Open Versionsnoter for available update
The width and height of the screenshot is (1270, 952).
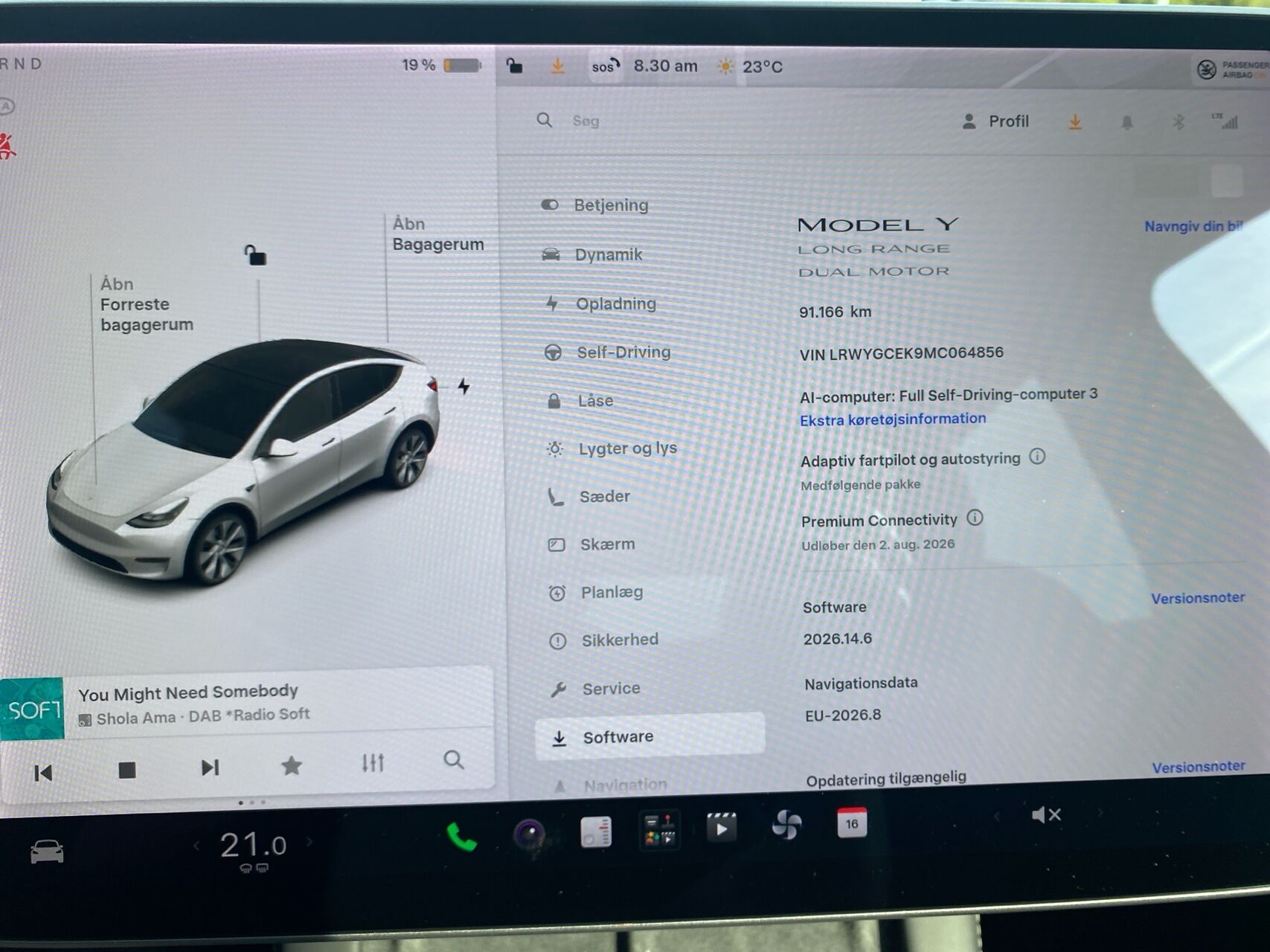click(1199, 767)
